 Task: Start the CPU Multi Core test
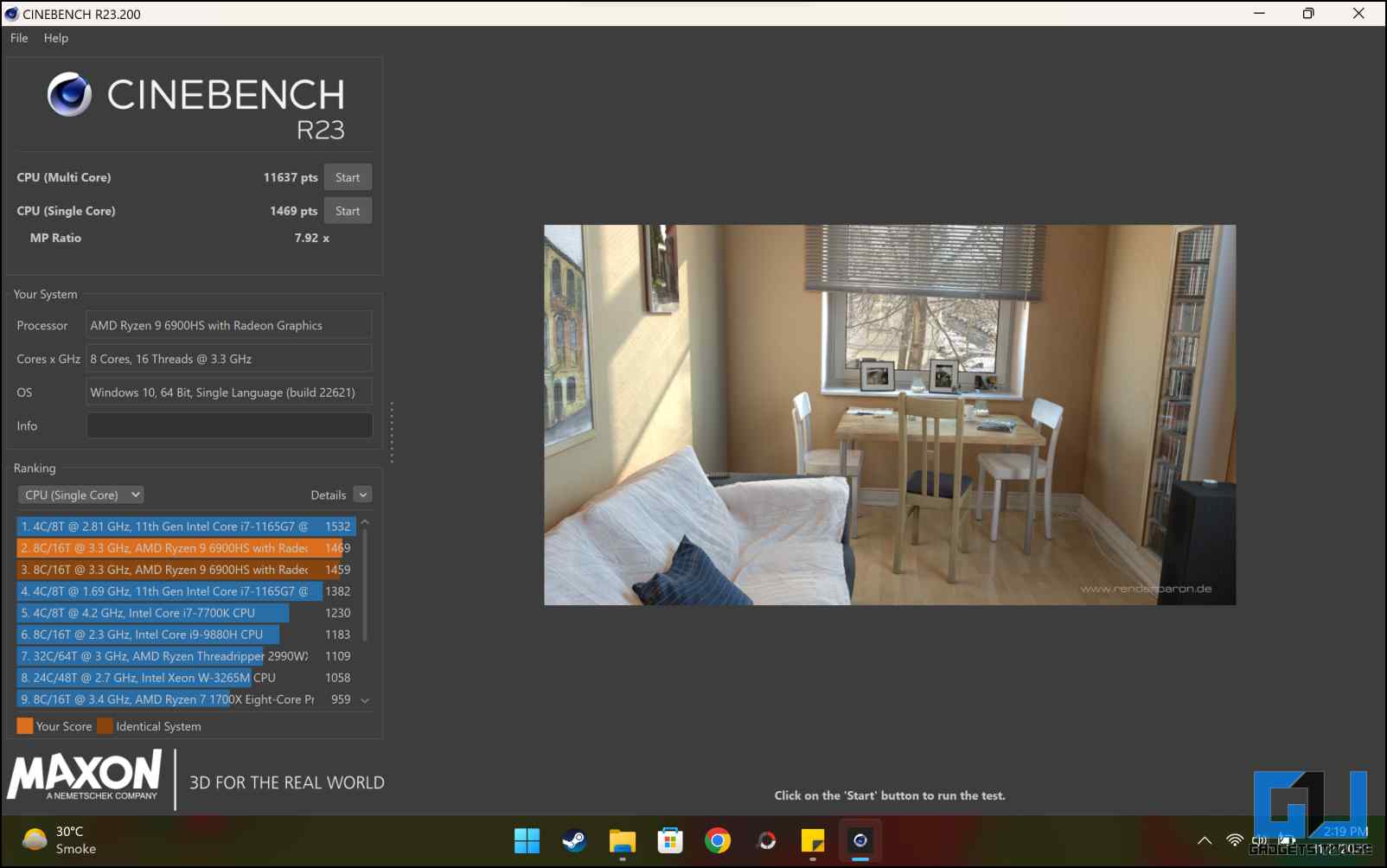coord(348,177)
